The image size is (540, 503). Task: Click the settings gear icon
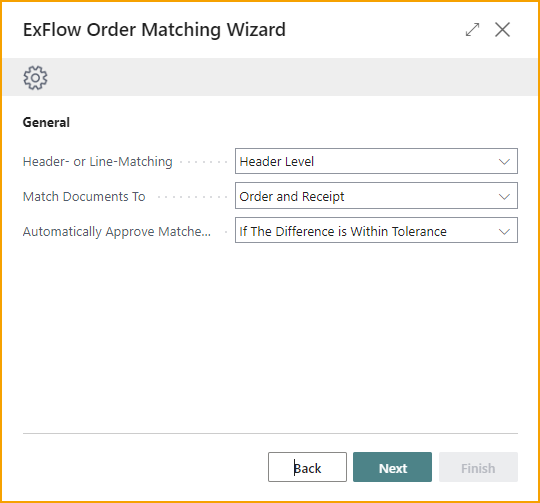[35, 78]
